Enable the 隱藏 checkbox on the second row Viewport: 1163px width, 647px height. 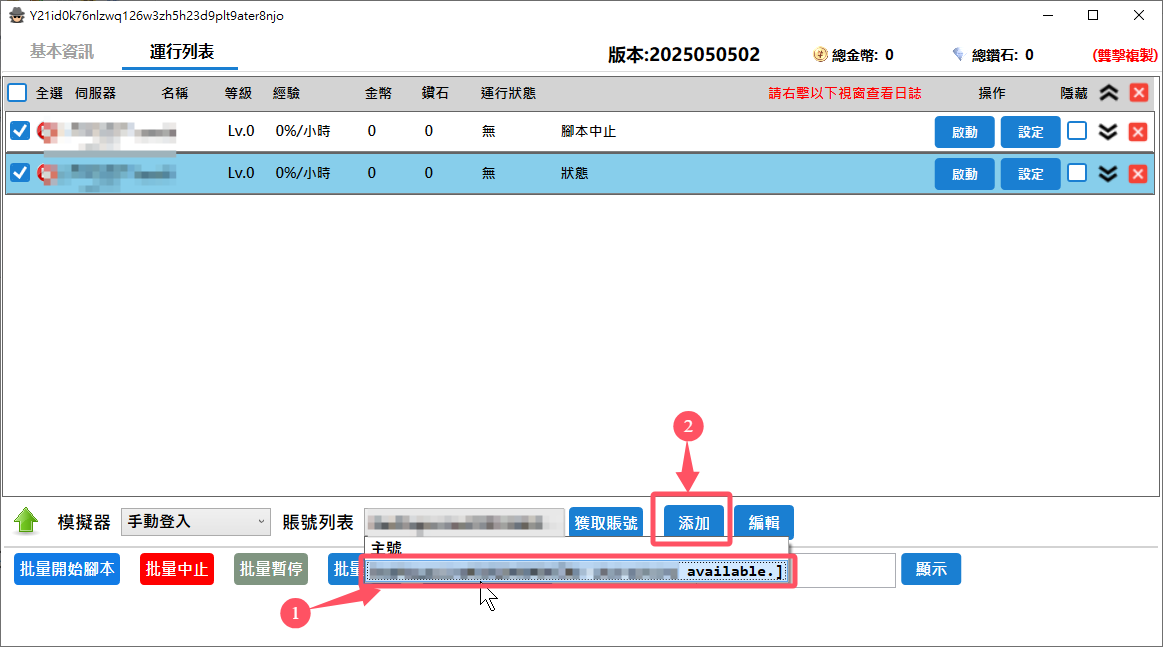point(1077,173)
